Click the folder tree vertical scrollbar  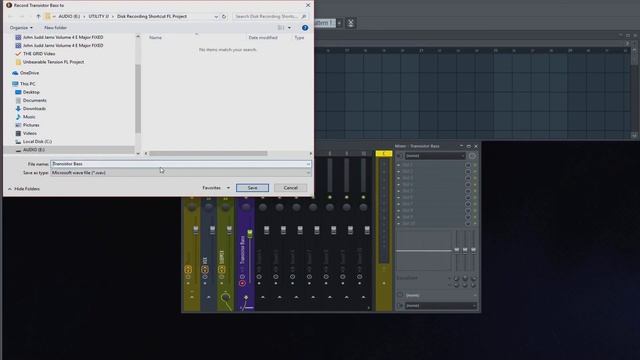coord(138,98)
